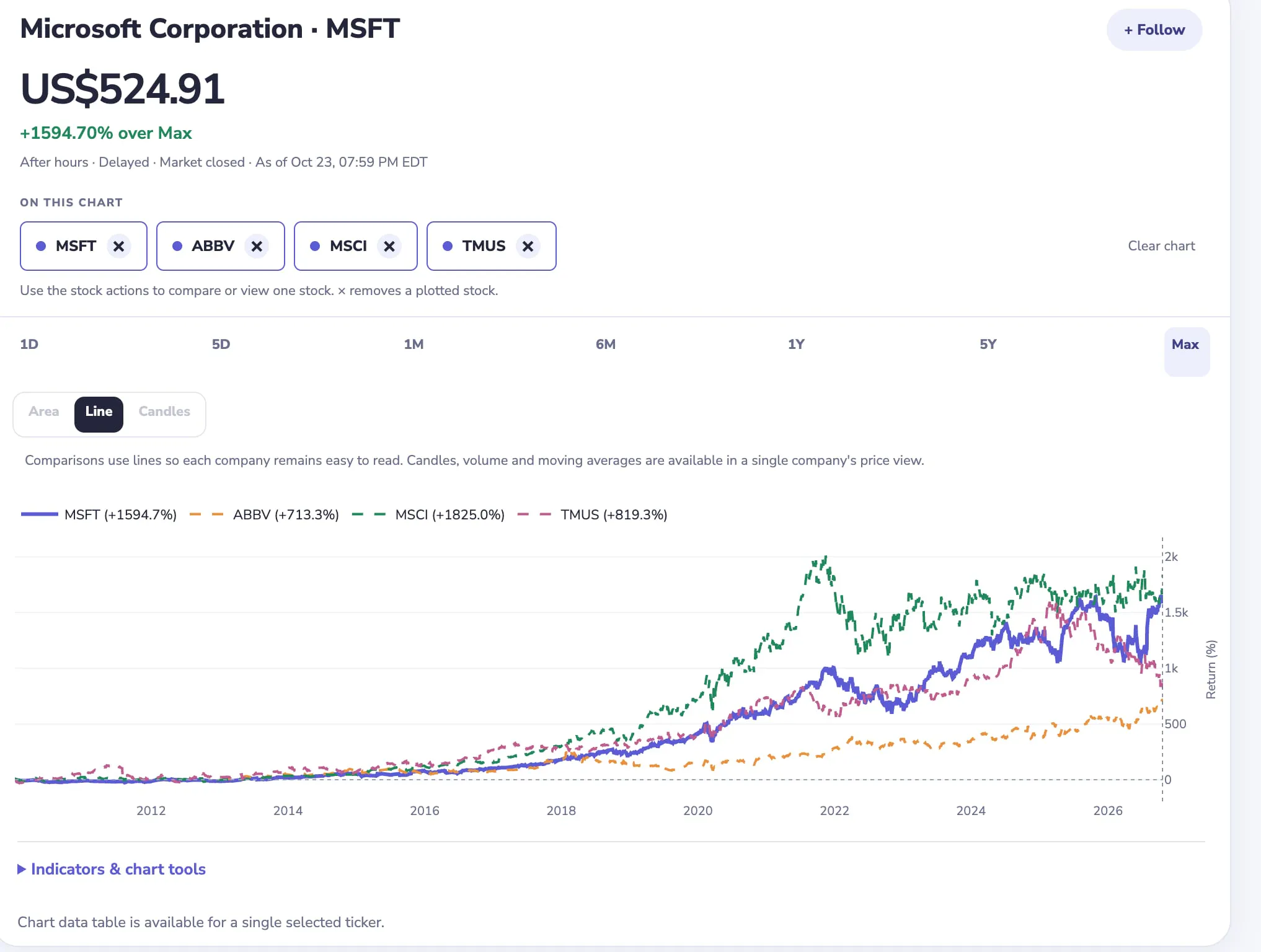
Task: Select the 1M time range
Action: point(414,345)
